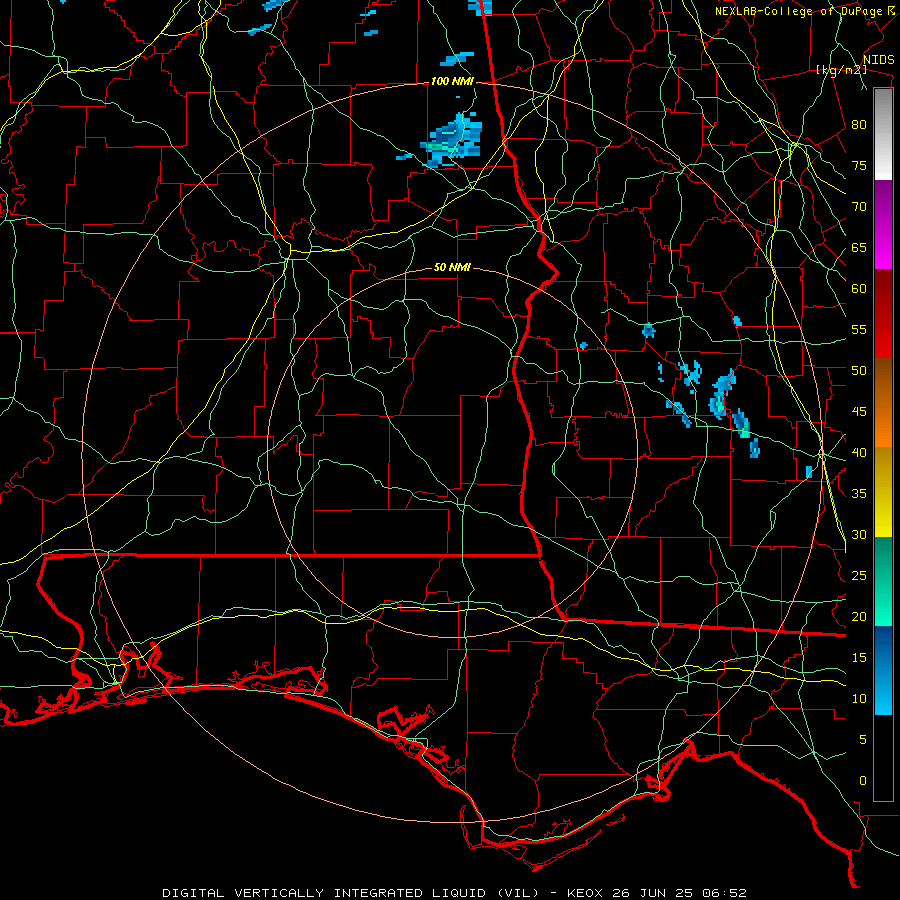Click the Digital Vertically Integrated Liquid title caption
The width and height of the screenshot is (900, 900).
click(x=454, y=893)
